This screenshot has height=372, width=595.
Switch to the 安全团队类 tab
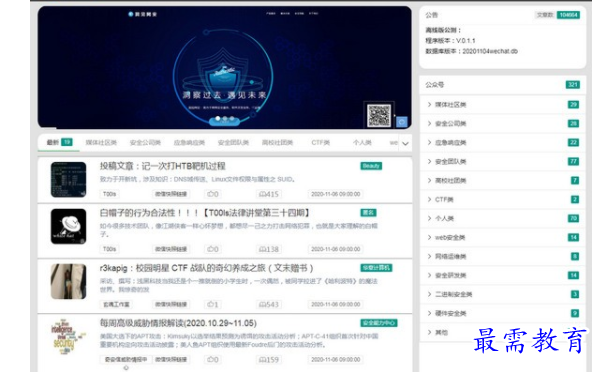(x=233, y=143)
